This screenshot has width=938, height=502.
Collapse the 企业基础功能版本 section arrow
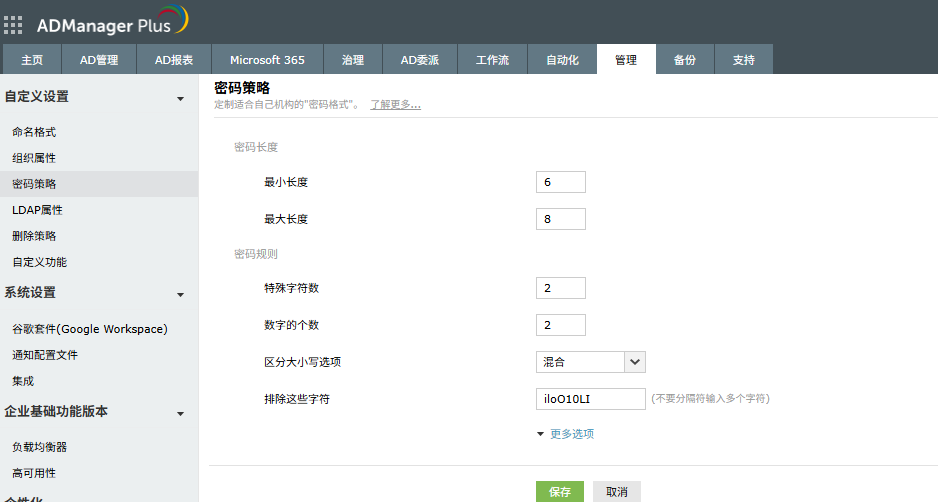[180, 414]
